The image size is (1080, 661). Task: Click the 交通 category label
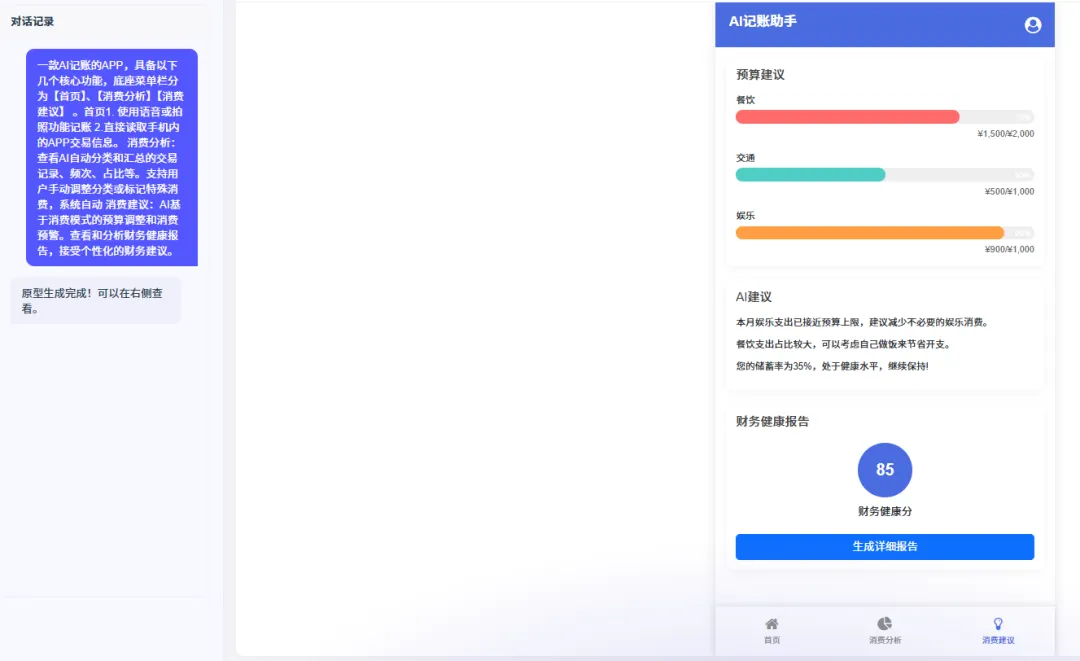pyautogui.click(x=745, y=158)
